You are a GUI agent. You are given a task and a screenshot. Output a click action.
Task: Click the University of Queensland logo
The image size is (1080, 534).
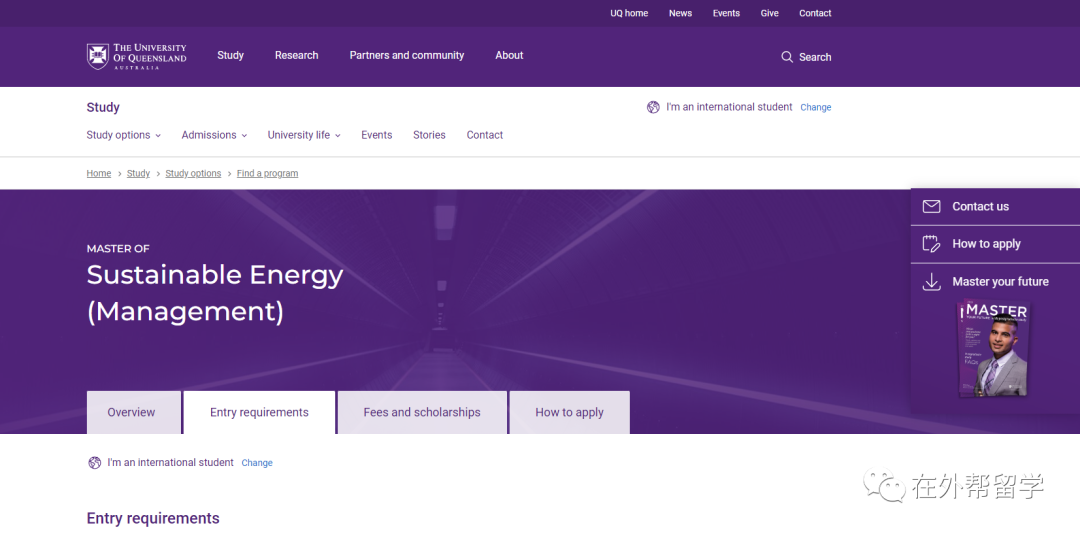(x=136, y=57)
